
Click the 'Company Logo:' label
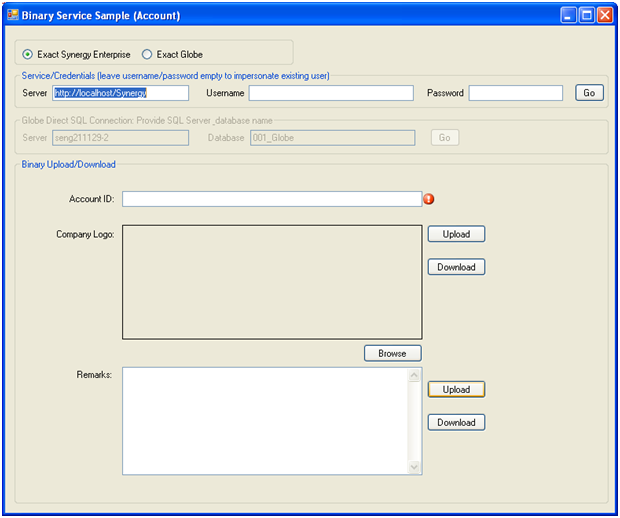click(x=85, y=234)
